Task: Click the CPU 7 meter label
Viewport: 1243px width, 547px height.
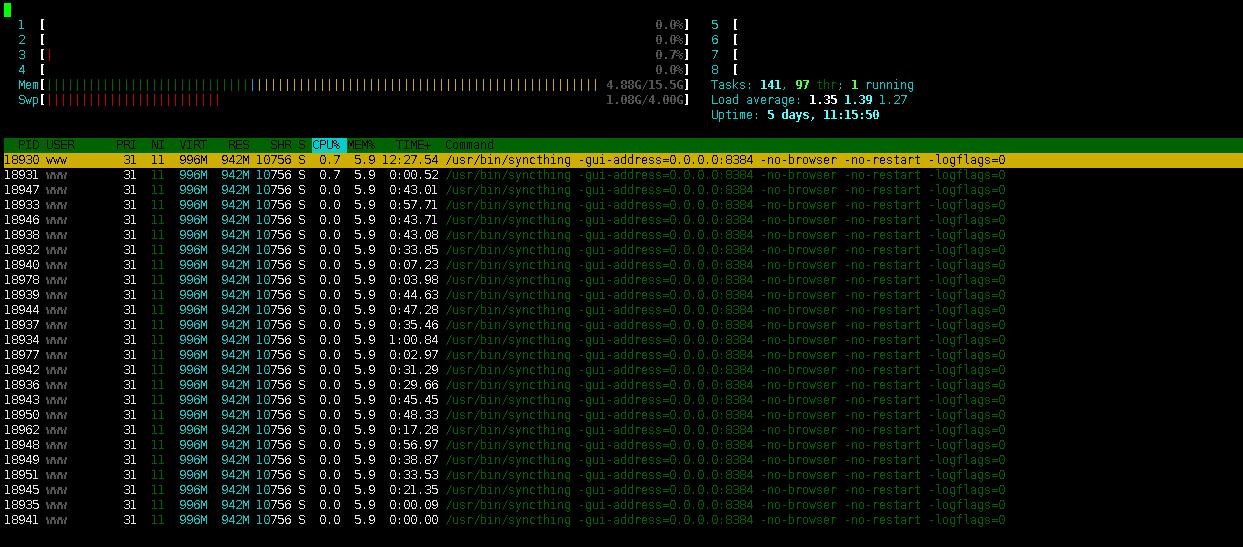Action: [x=715, y=54]
